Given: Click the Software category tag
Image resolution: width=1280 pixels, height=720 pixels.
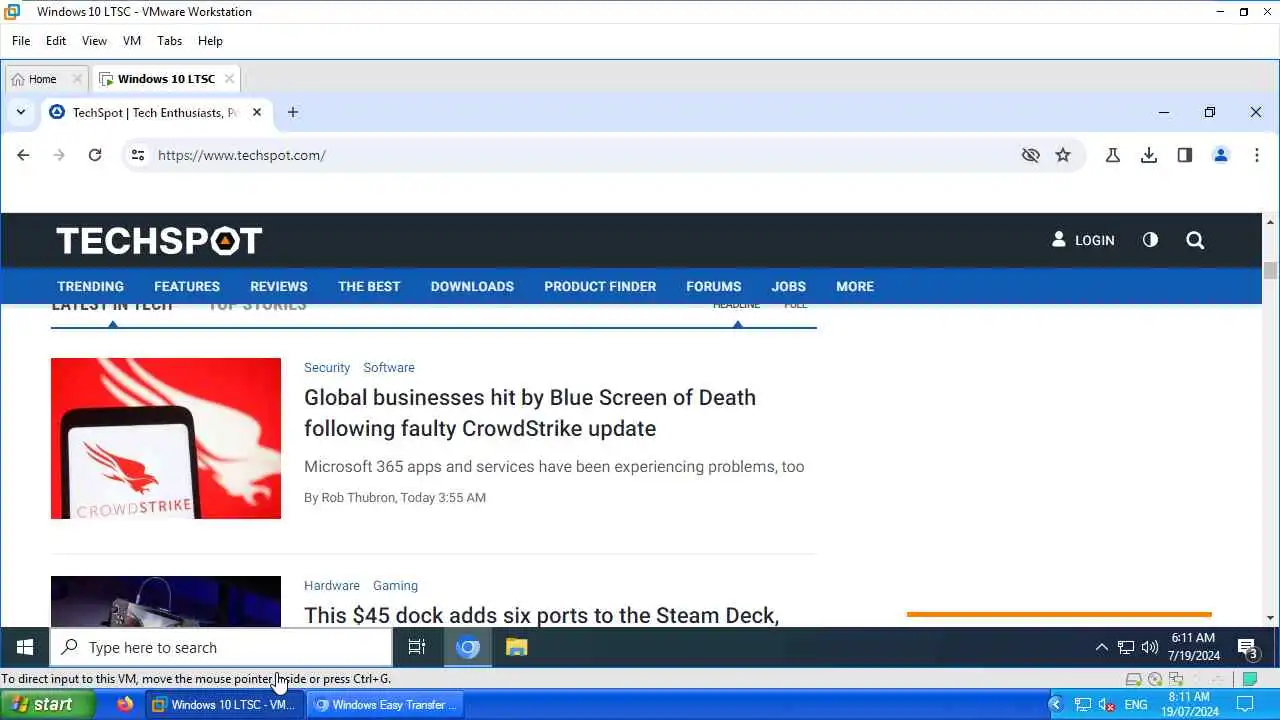Looking at the screenshot, I should 389,368.
